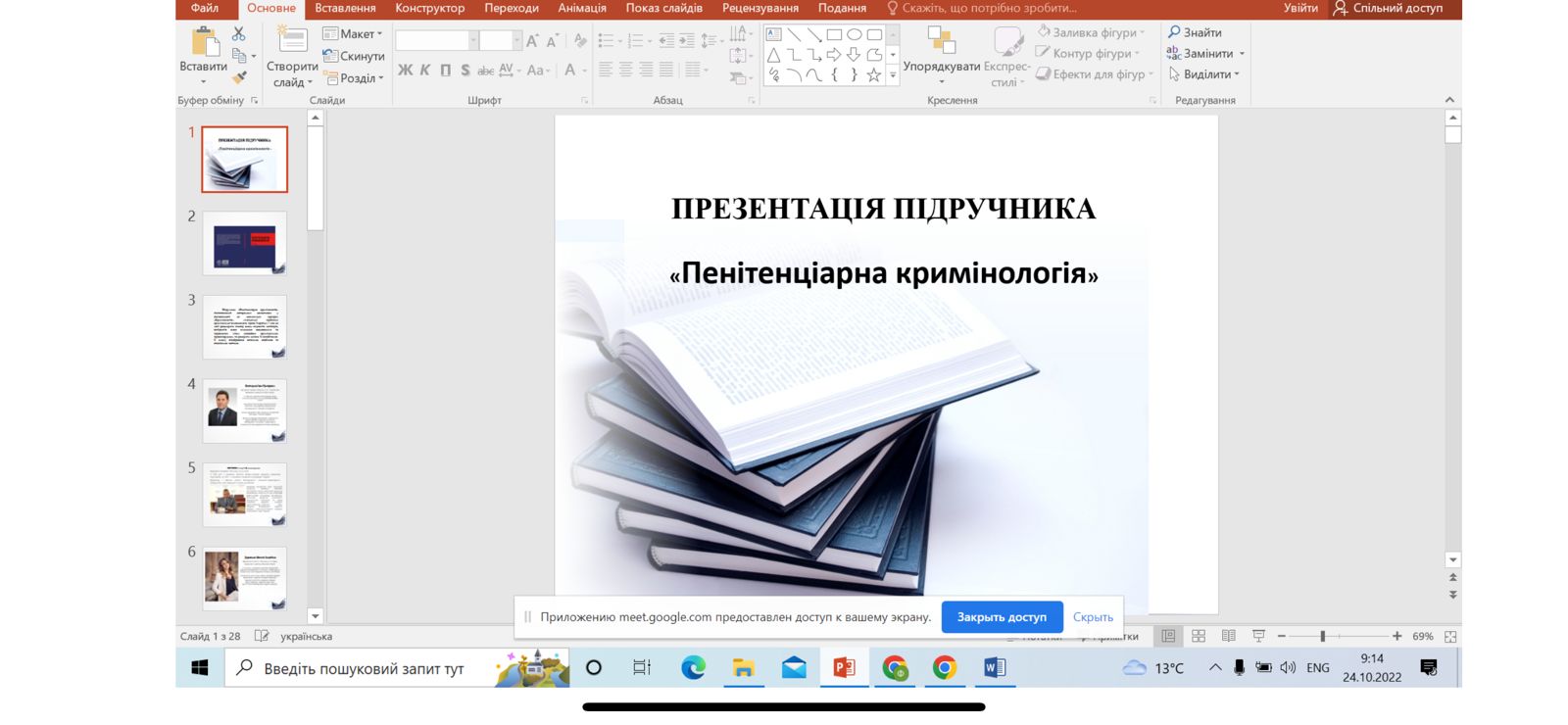1568x725 pixels.
Task: Click the Створити слайд new slide icon
Action: (x=291, y=39)
